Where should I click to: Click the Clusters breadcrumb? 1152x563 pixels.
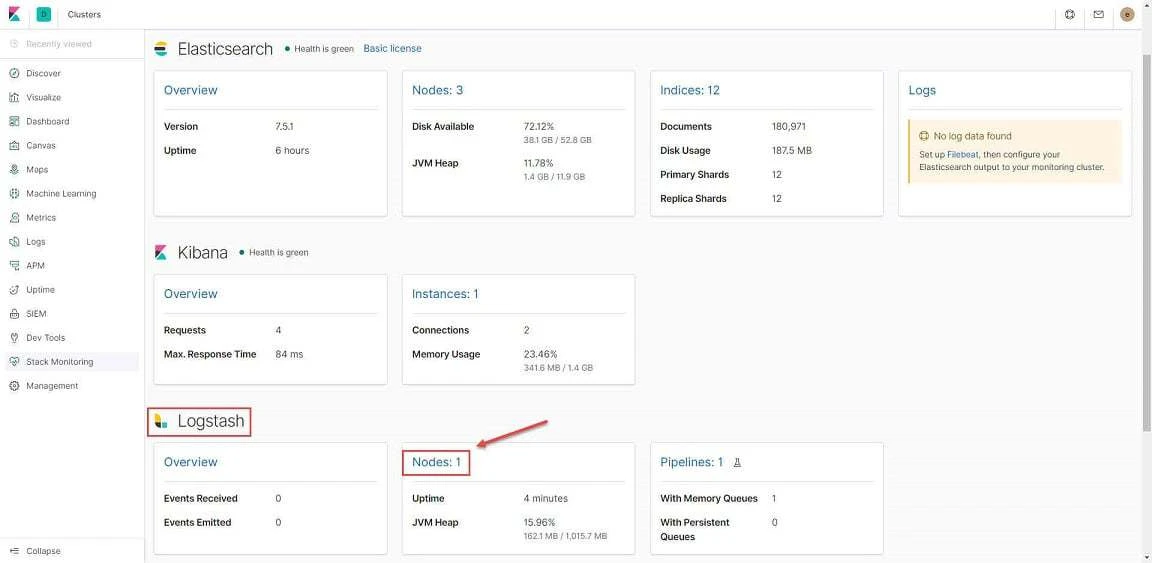click(x=84, y=15)
